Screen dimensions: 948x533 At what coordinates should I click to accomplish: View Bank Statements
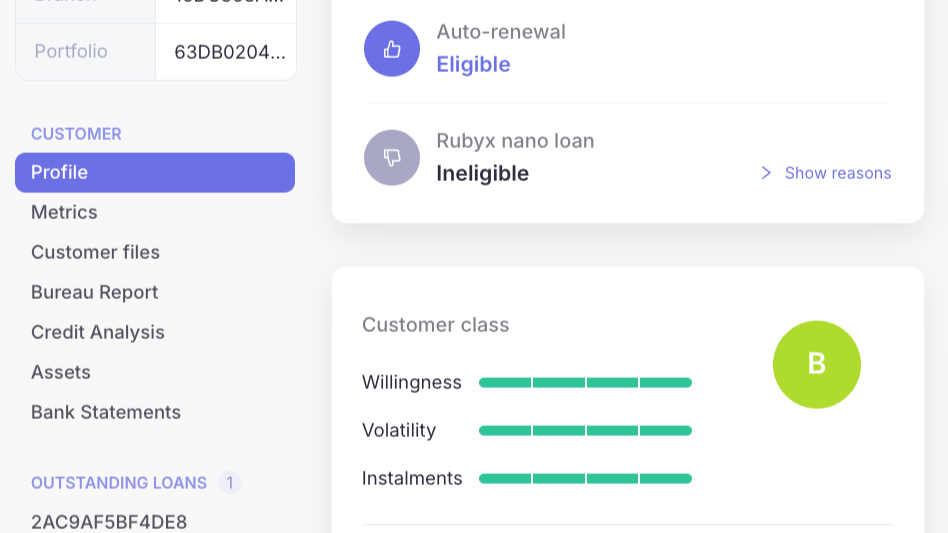tap(106, 412)
